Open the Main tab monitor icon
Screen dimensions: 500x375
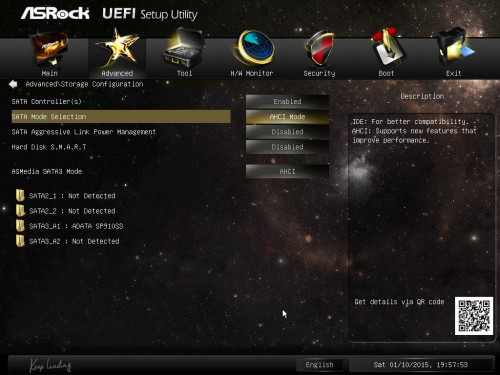pyautogui.click(x=49, y=49)
